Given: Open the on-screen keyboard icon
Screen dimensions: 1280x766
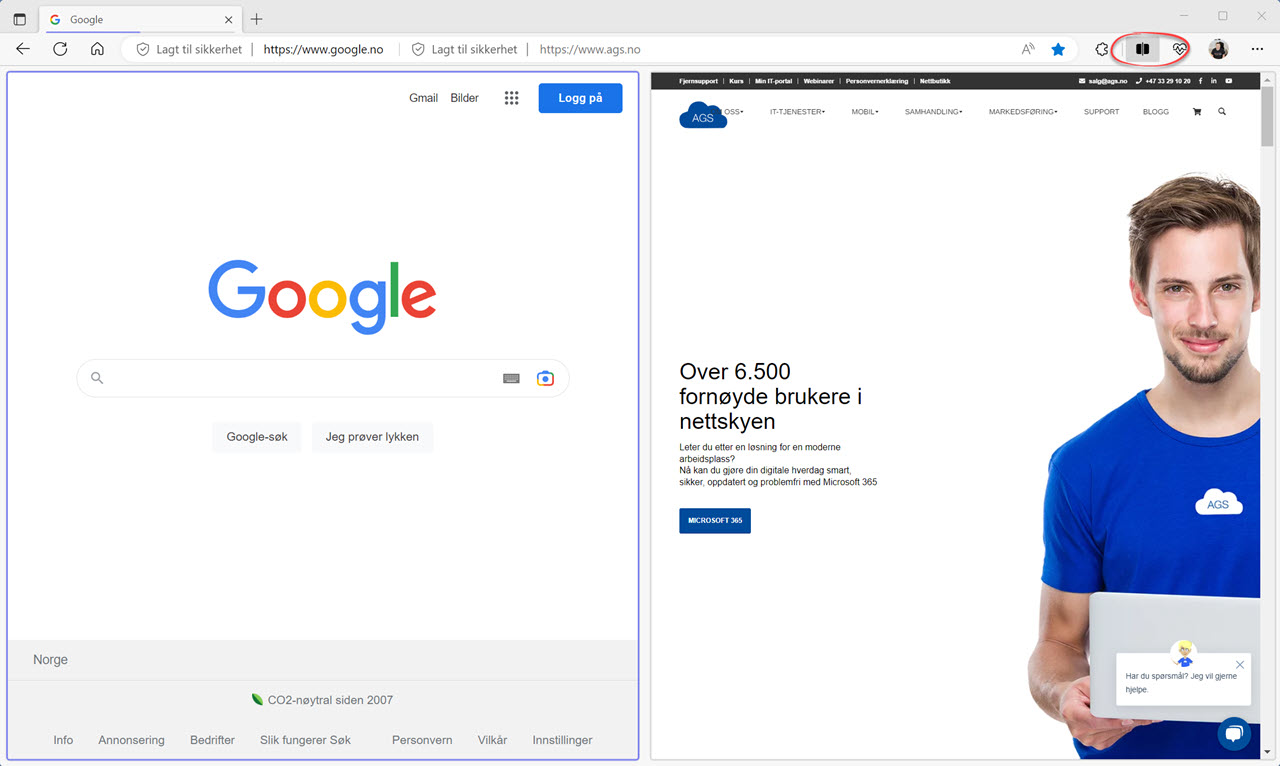Looking at the screenshot, I should (511, 378).
